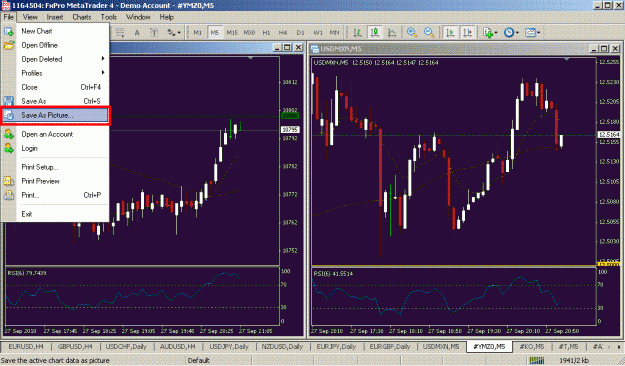Open the Help menu
Screen dimensions: 625x366
[167, 17]
